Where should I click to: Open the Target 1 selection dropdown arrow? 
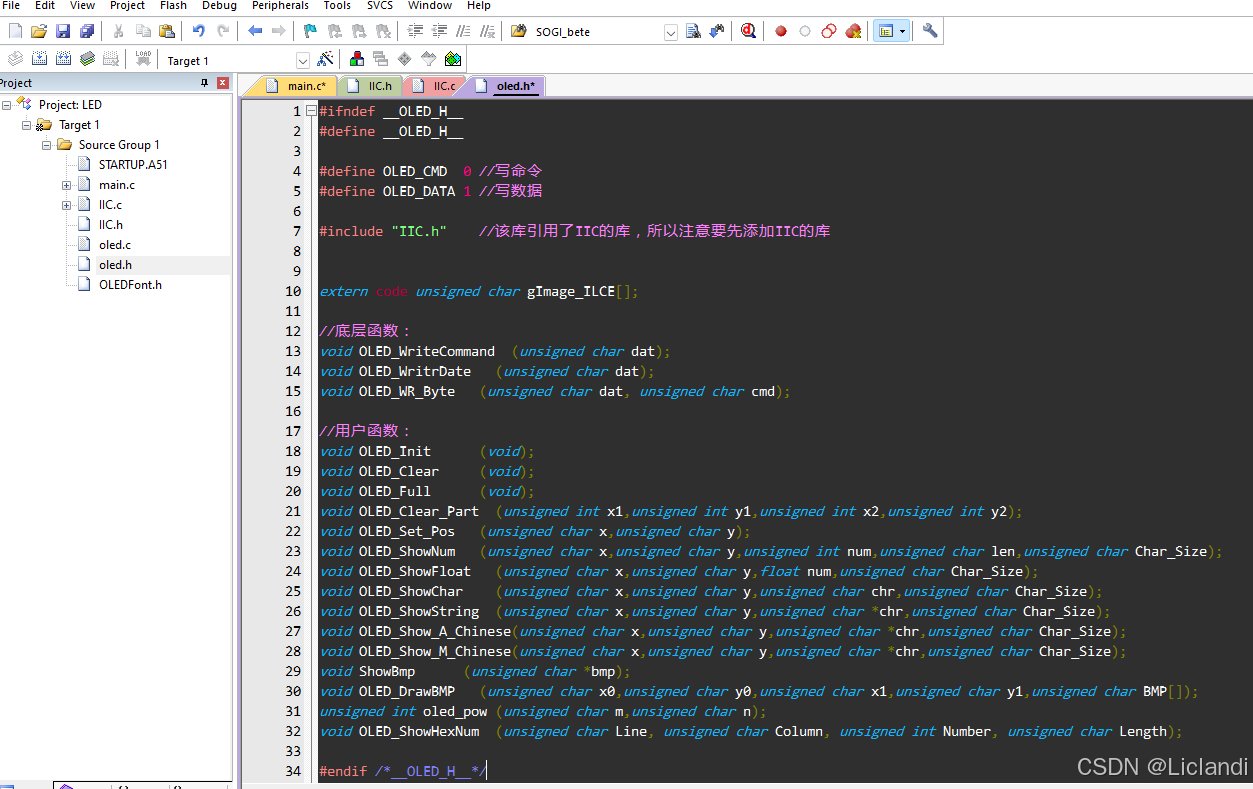(303, 61)
